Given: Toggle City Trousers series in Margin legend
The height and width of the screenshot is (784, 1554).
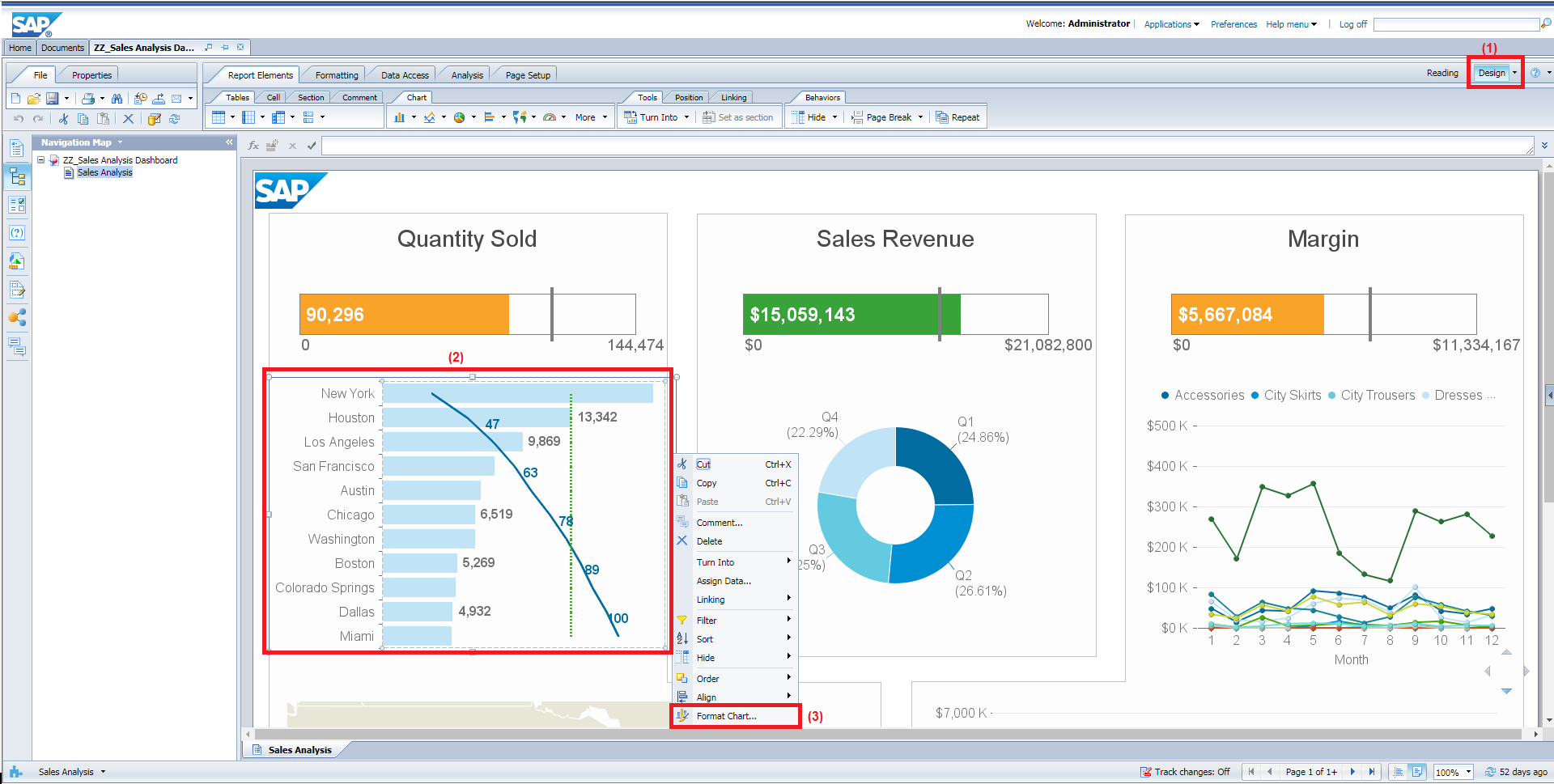Looking at the screenshot, I should pos(1372,395).
